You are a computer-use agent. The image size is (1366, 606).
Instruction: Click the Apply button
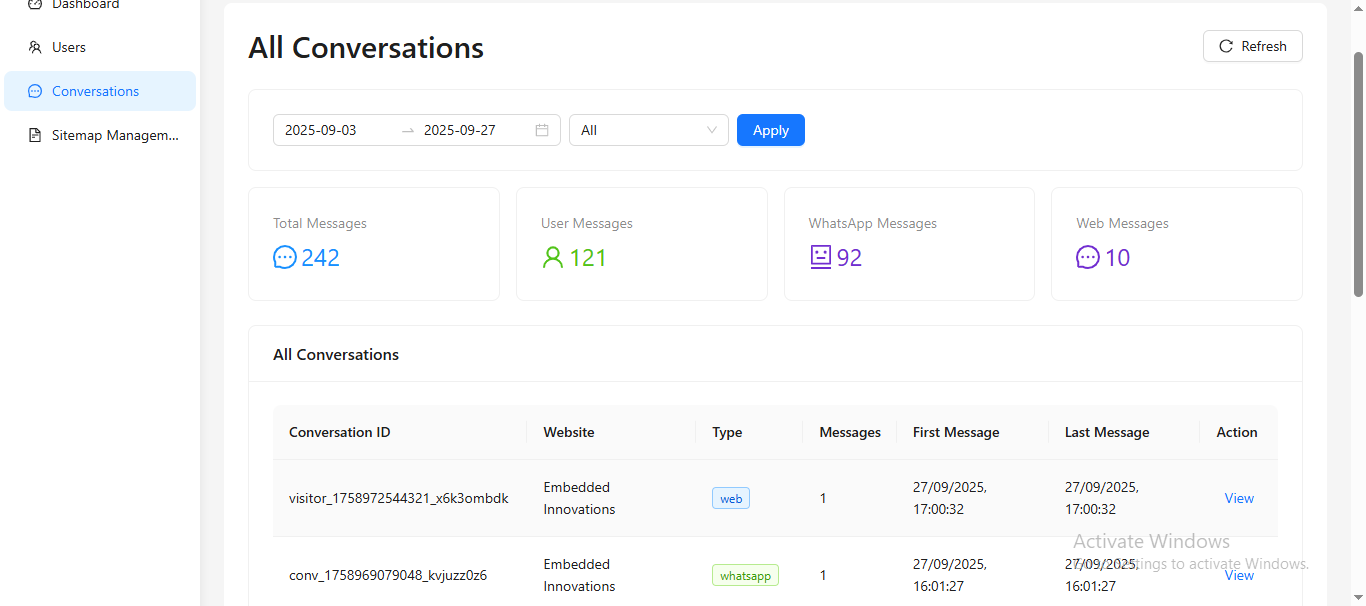(770, 130)
